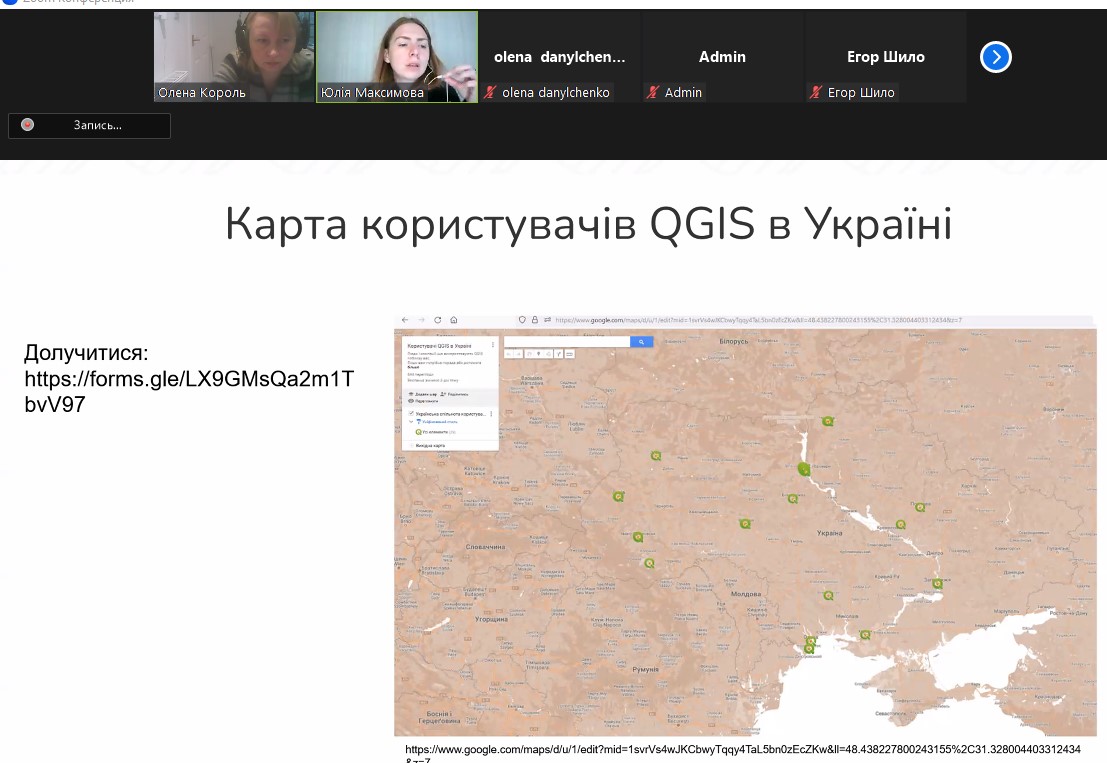Show next participants with the blue arrow
The height and width of the screenshot is (763, 1107).
click(x=995, y=57)
